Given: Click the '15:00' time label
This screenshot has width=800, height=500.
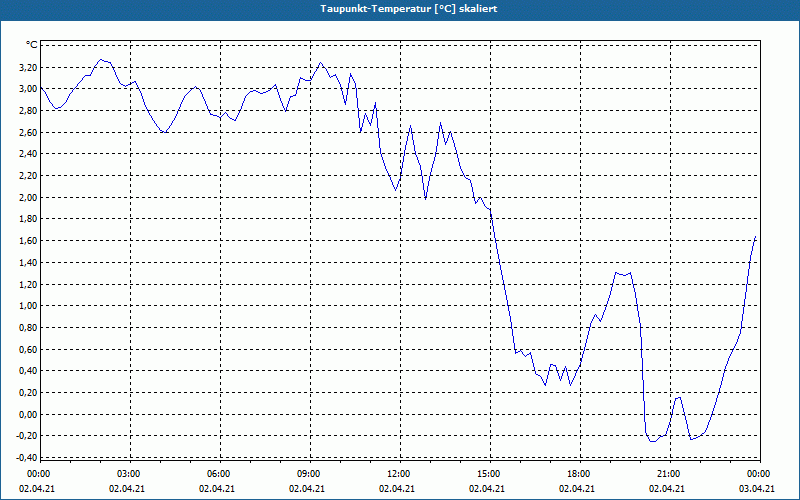Looking at the screenshot, I should click(x=490, y=474).
